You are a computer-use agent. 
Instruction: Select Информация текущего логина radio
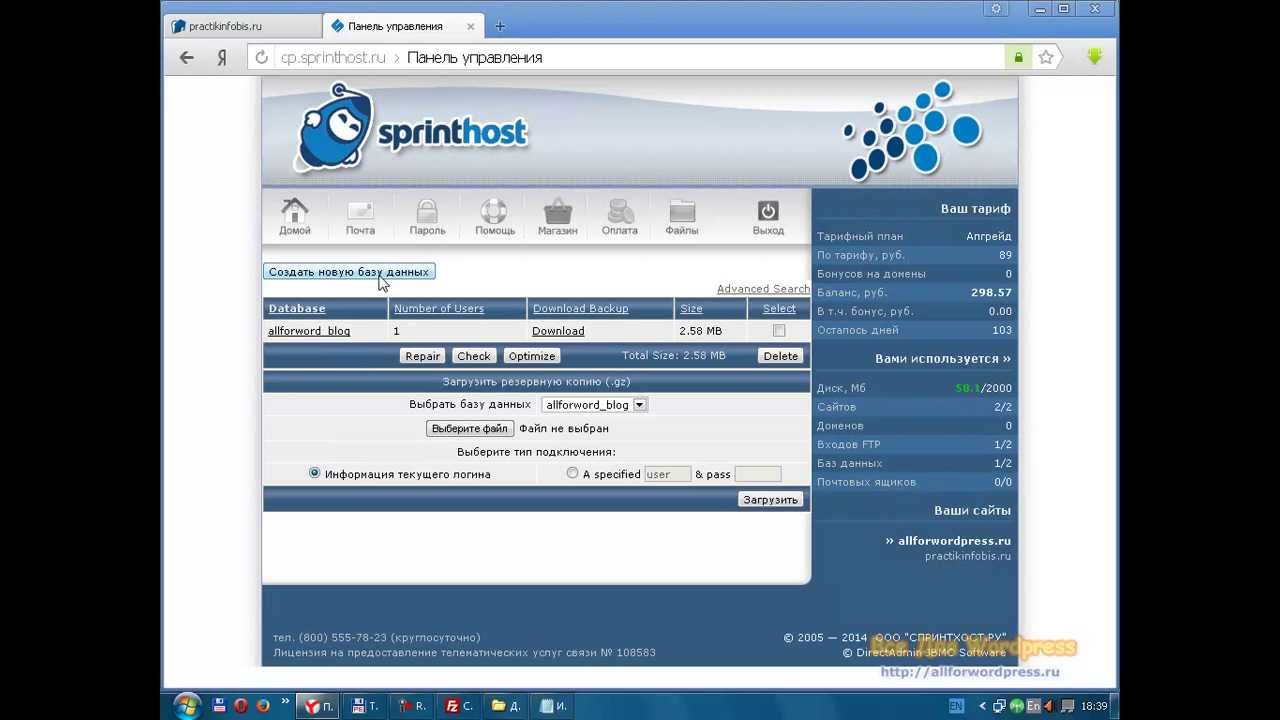pyautogui.click(x=315, y=473)
